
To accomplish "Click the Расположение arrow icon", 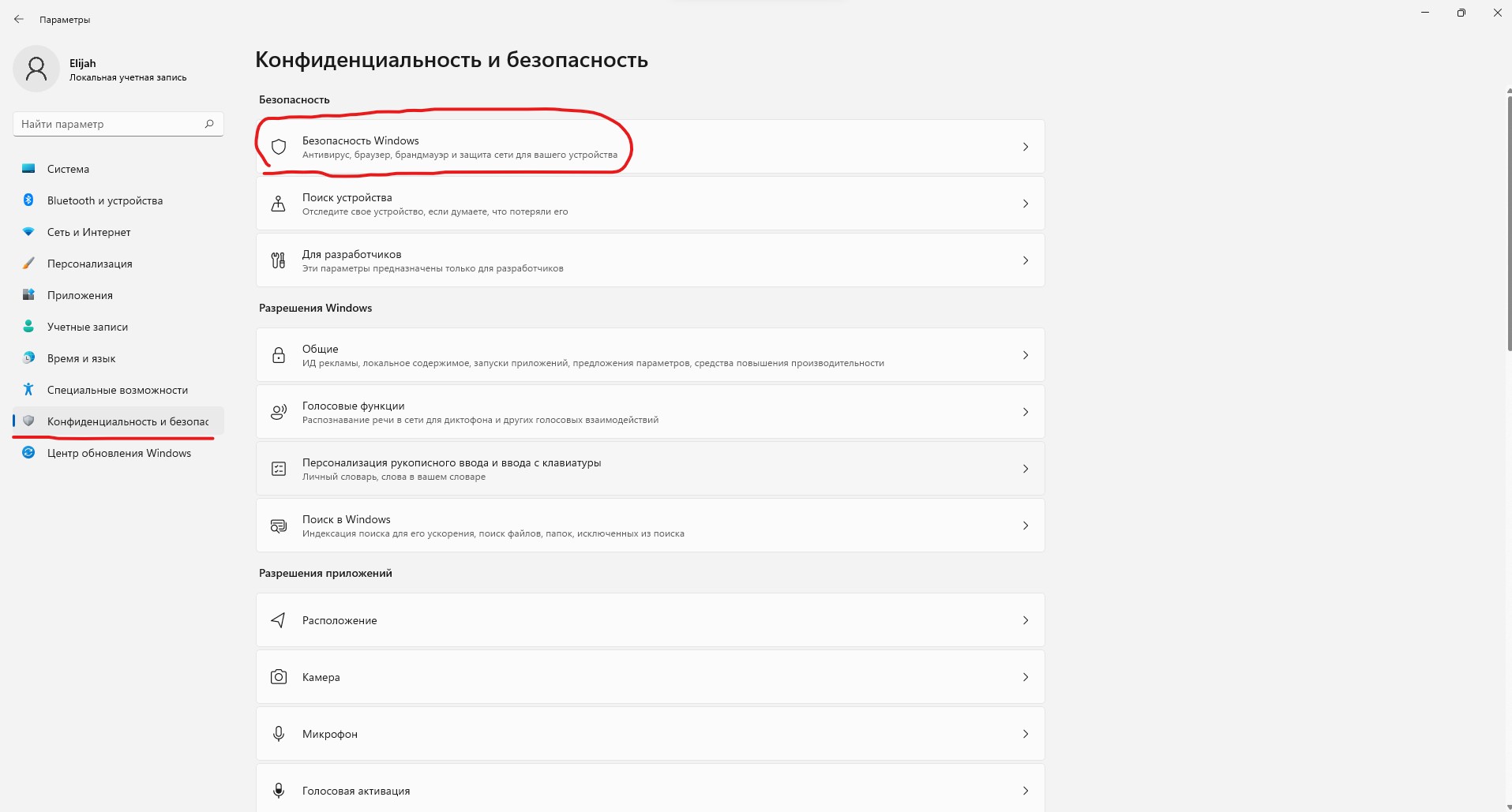I will point(278,620).
